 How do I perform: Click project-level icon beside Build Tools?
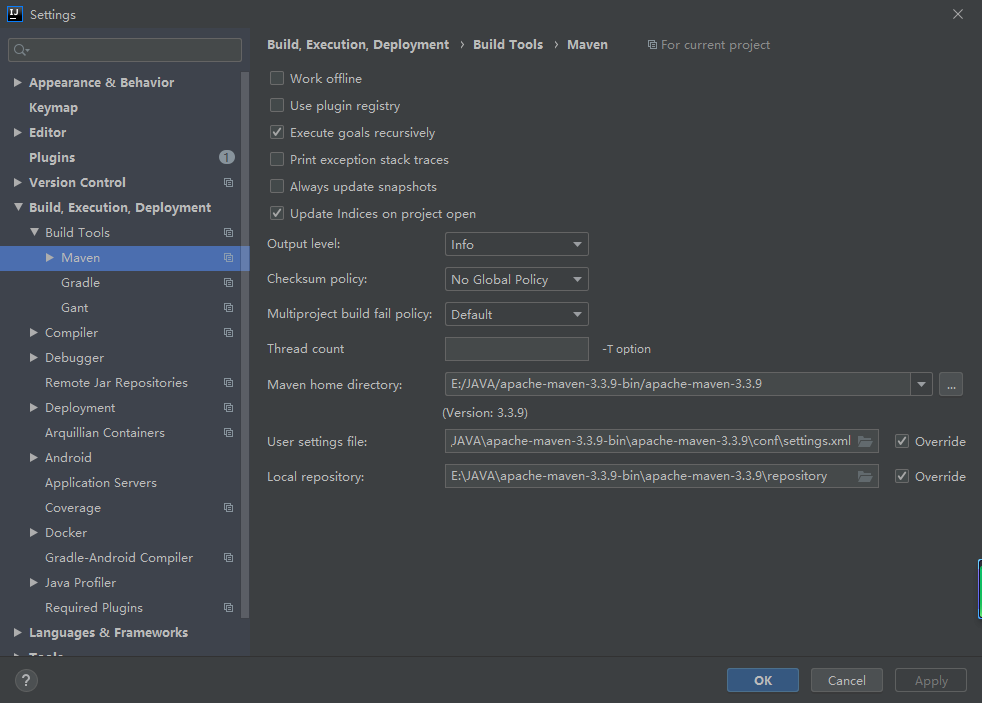(229, 232)
